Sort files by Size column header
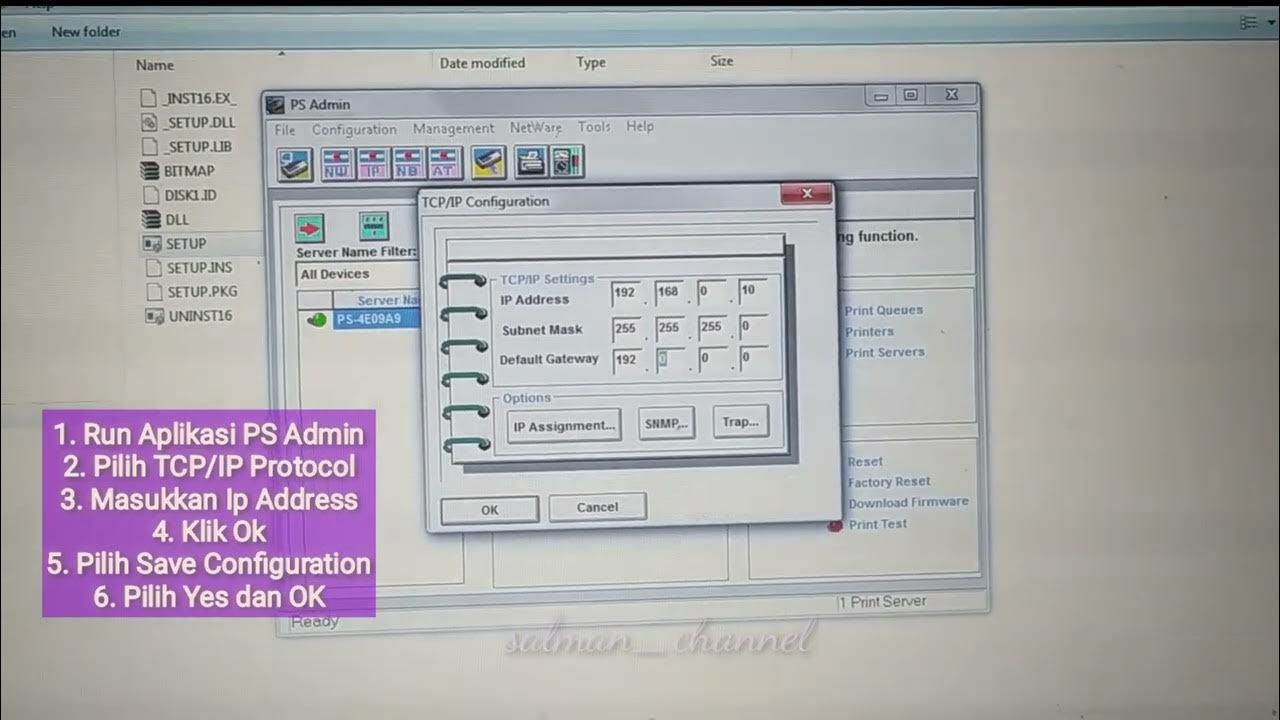Viewport: 1280px width, 720px height. 721,61
